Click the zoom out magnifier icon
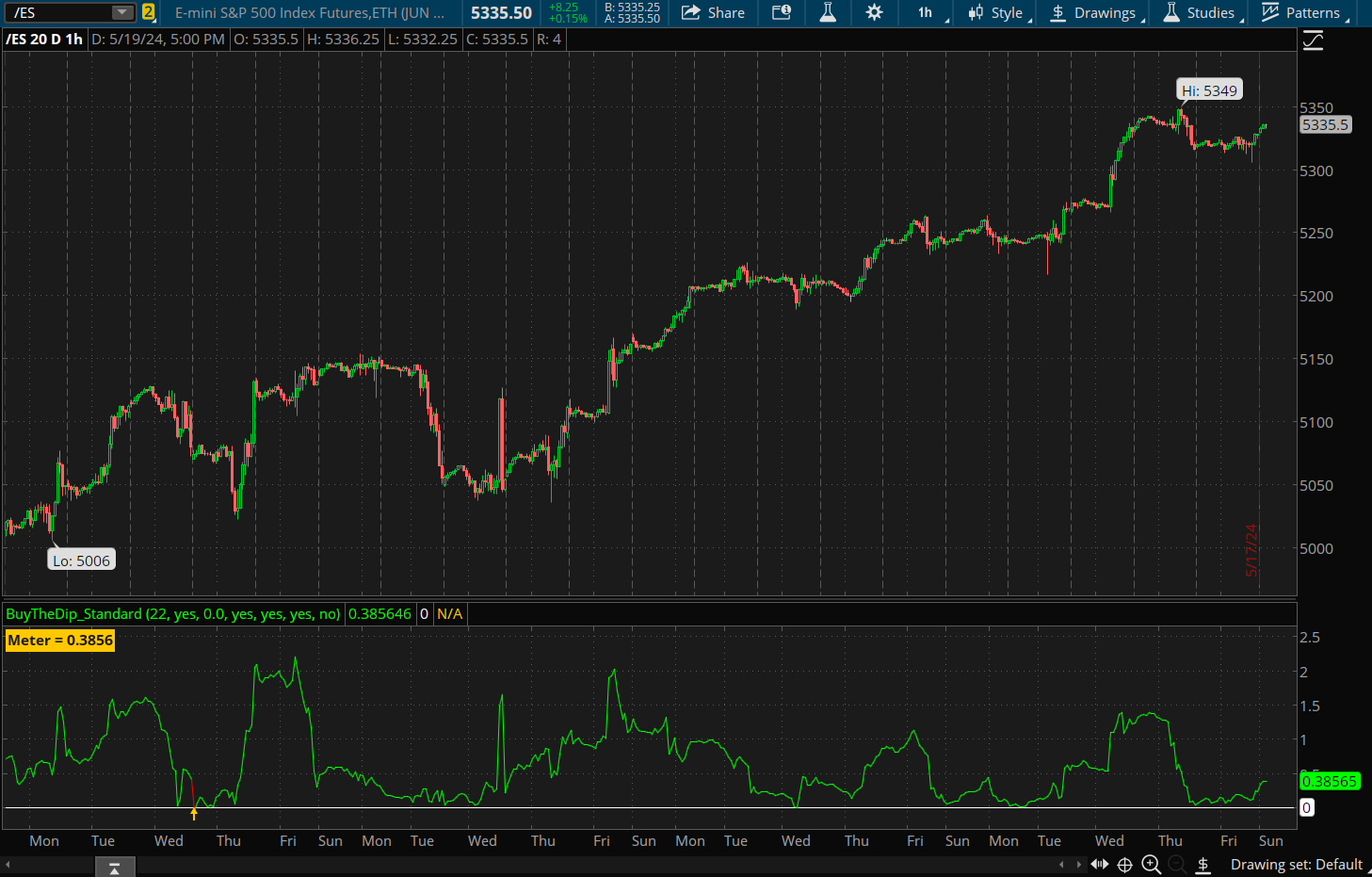1372x877 pixels. point(1177,865)
